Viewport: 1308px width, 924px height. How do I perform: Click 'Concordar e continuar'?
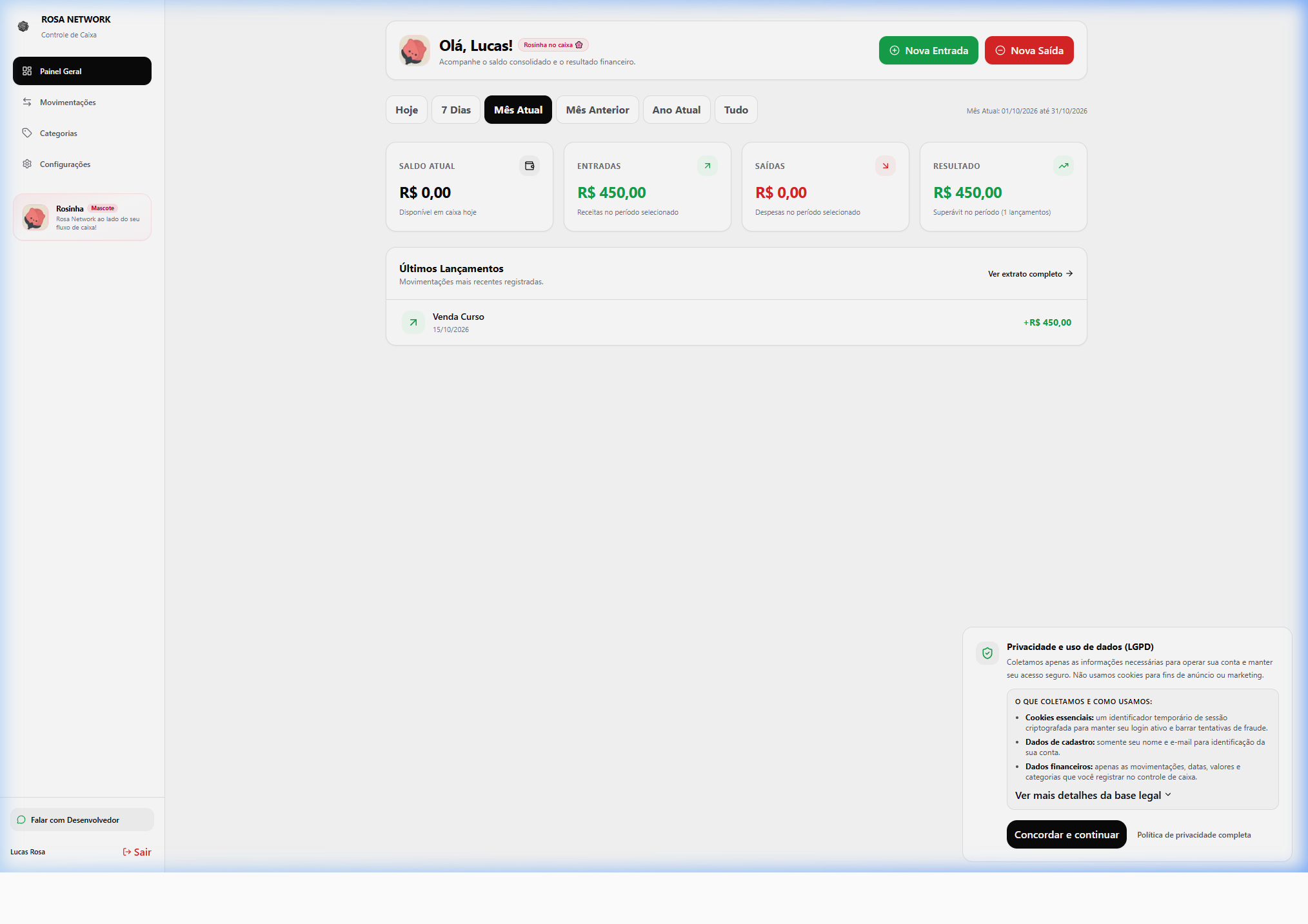tap(1066, 834)
